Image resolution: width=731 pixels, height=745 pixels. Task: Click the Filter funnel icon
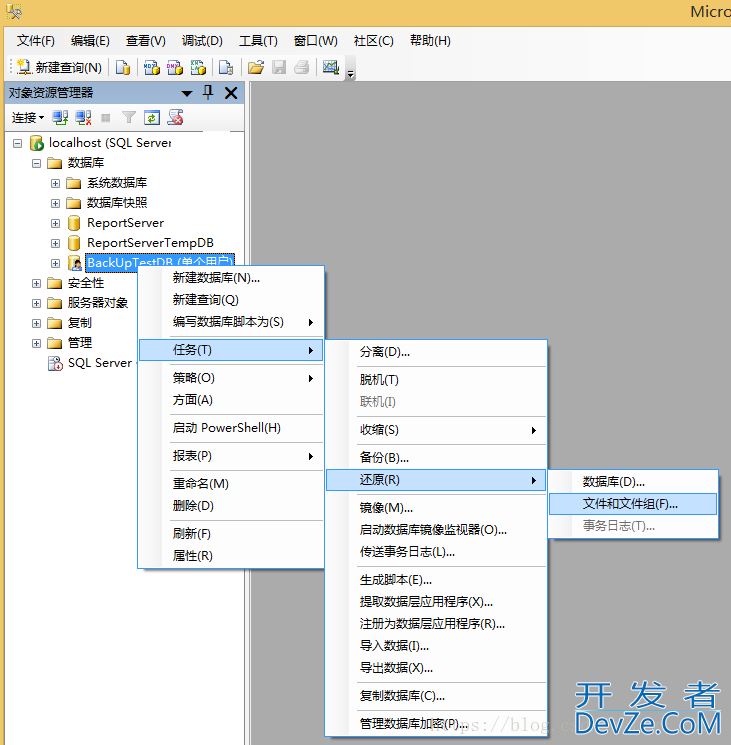[x=128, y=117]
